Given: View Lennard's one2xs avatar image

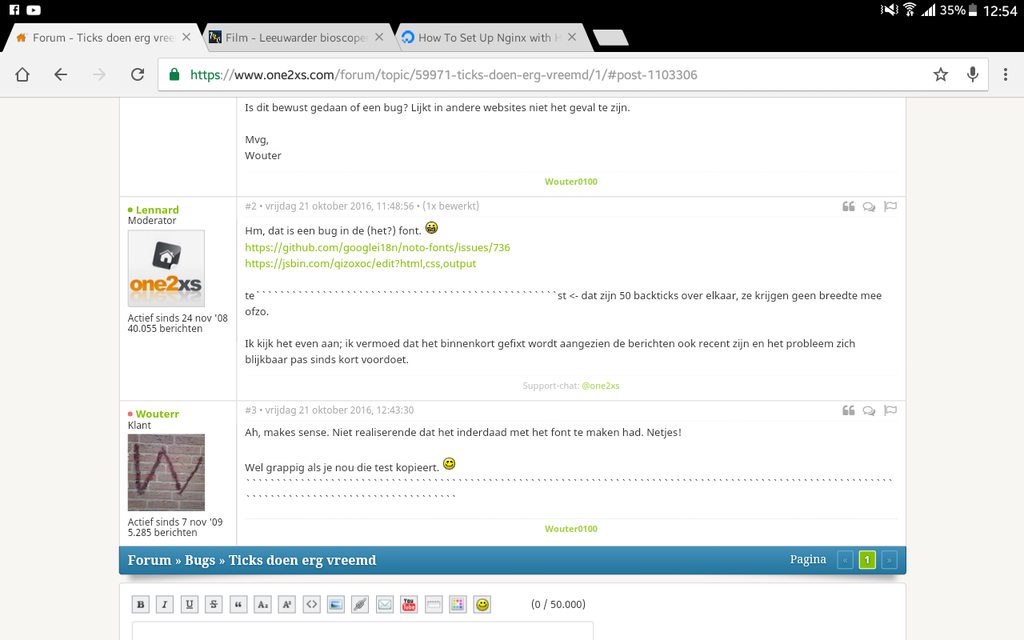Looking at the screenshot, I should [166, 268].
